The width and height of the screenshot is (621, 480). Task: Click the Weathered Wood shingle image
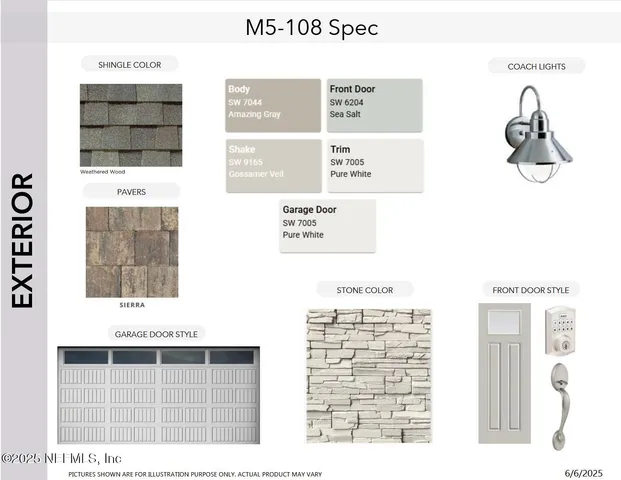(x=131, y=125)
